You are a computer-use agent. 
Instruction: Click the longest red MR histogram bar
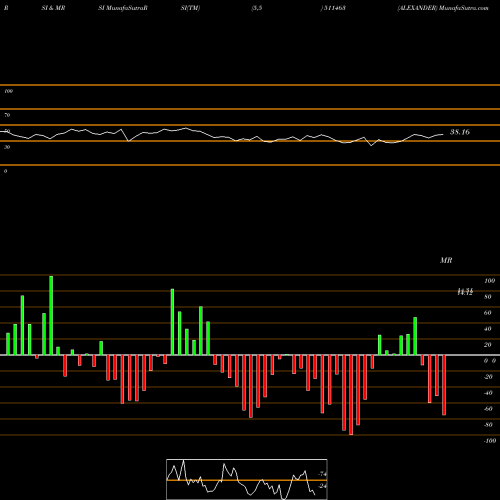[351, 395]
